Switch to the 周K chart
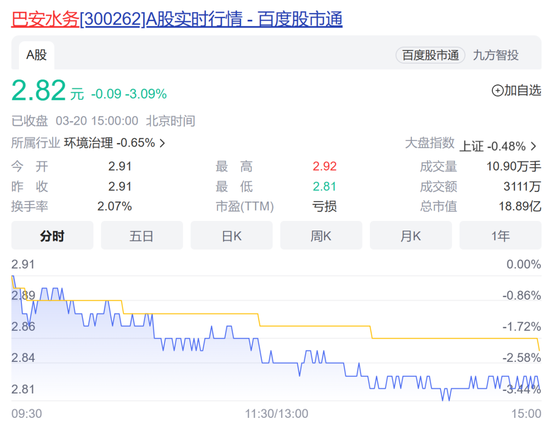This screenshot has width=550, height=425. (x=321, y=235)
